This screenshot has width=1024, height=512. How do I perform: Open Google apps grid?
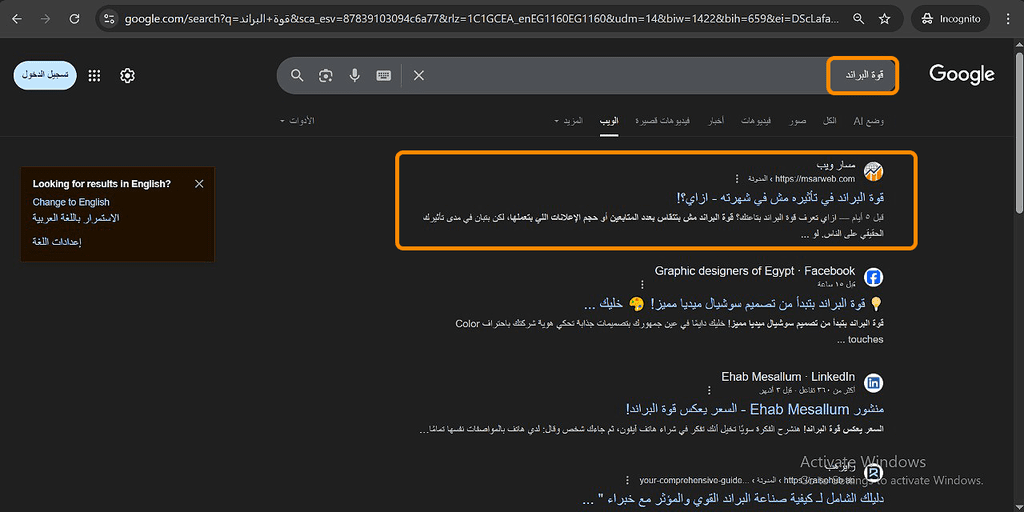(x=94, y=76)
